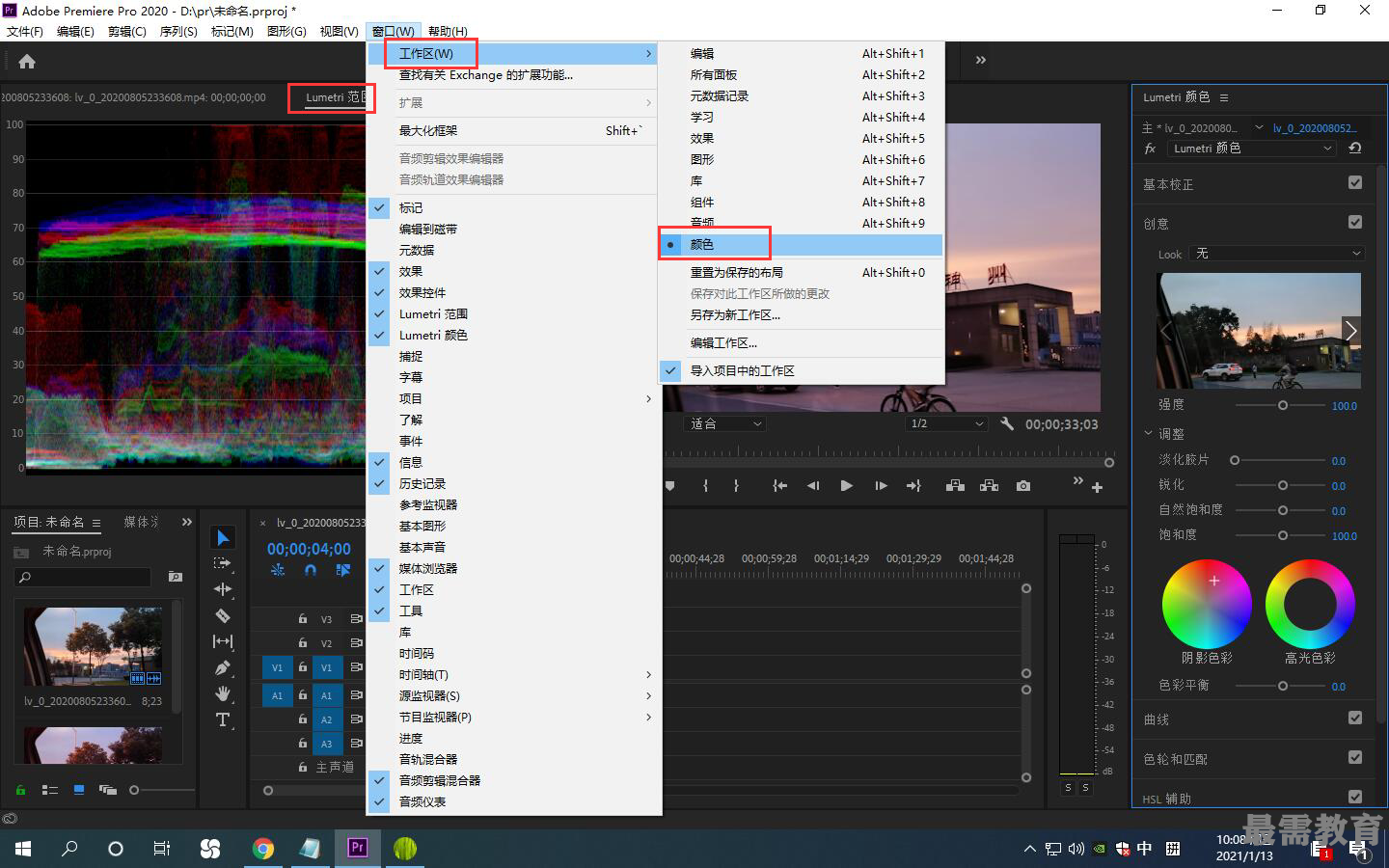Image resolution: width=1389 pixels, height=868 pixels.
Task: Open program monitor settings wrench
Action: pos(1007,423)
